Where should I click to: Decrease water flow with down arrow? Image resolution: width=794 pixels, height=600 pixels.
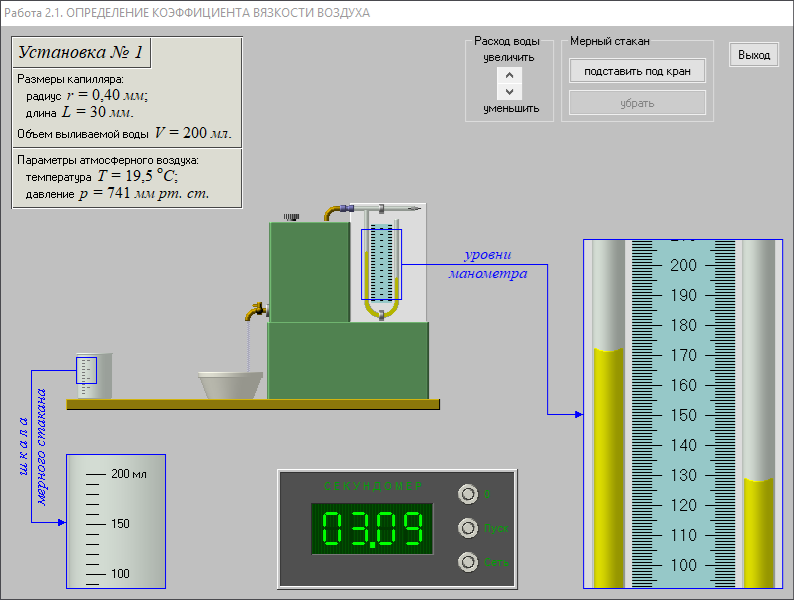[509, 91]
